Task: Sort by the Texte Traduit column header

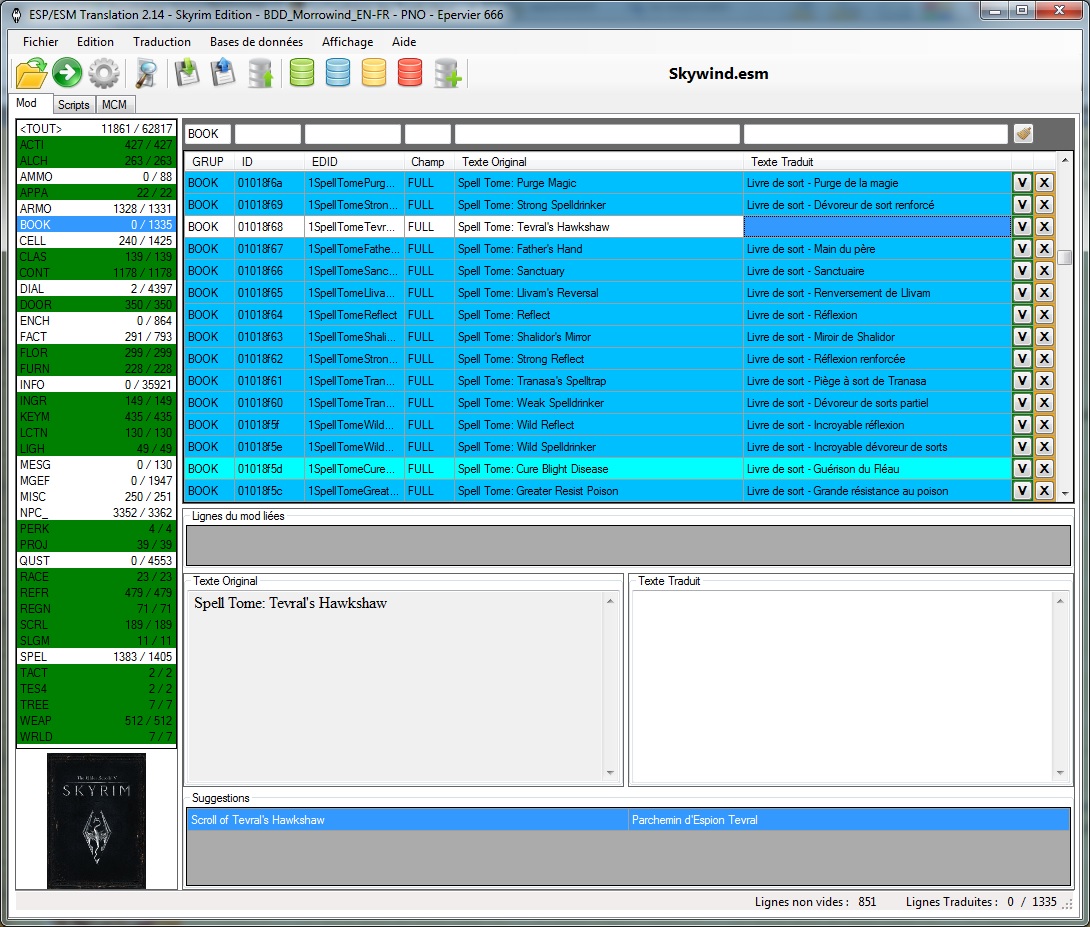Action: 877,162
